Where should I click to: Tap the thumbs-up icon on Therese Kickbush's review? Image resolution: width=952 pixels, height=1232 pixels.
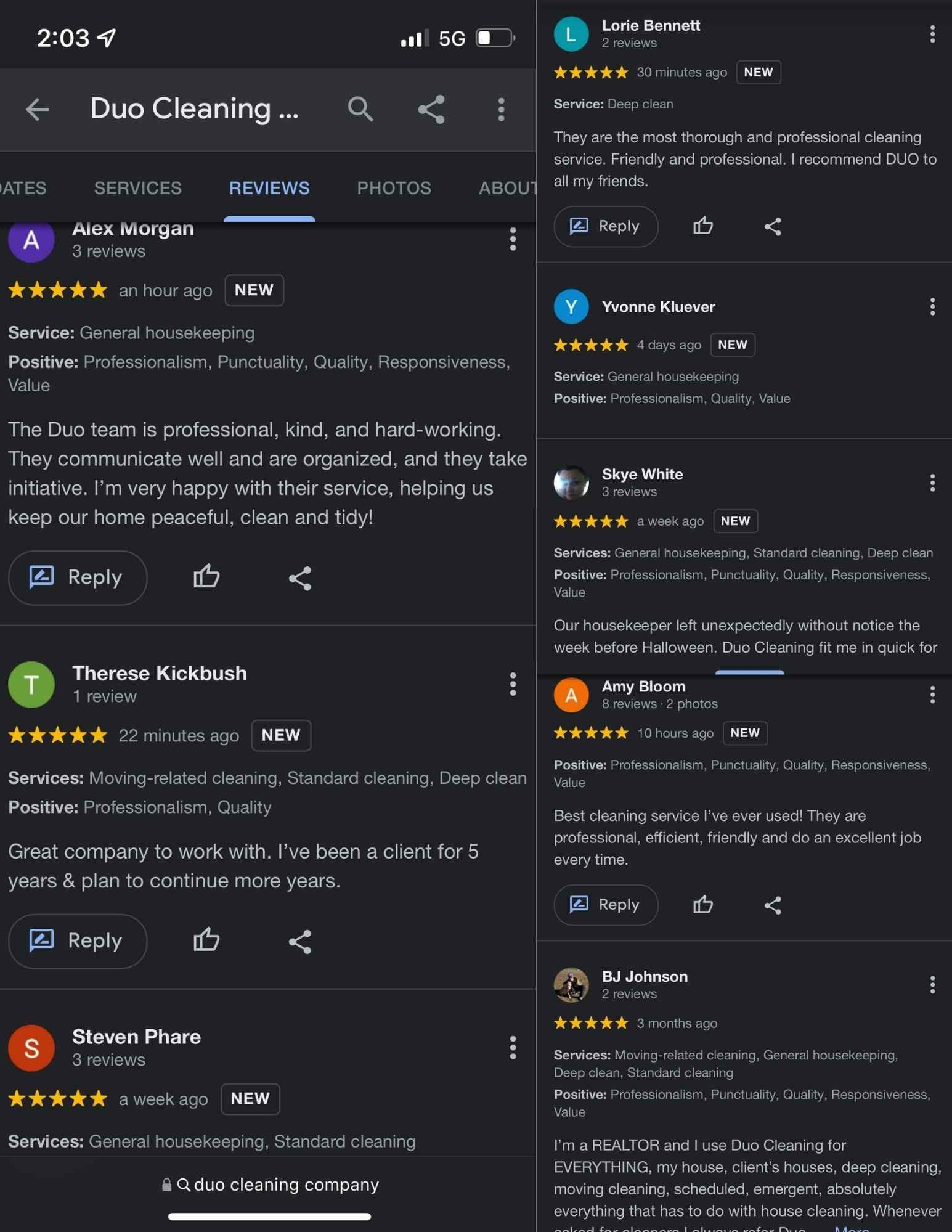206,940
